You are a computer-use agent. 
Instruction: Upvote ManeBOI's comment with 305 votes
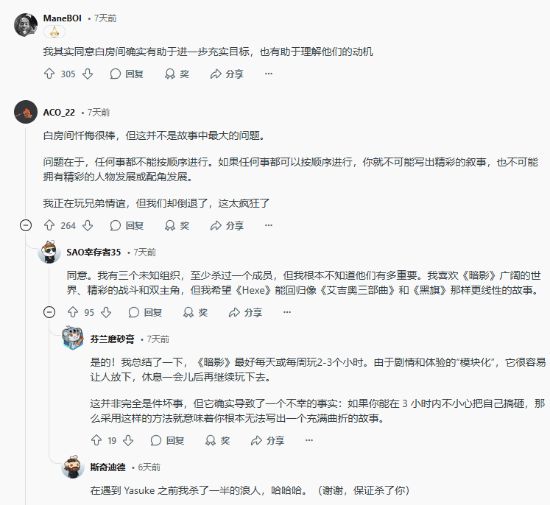pyautogui.click(x=49, y=74)
